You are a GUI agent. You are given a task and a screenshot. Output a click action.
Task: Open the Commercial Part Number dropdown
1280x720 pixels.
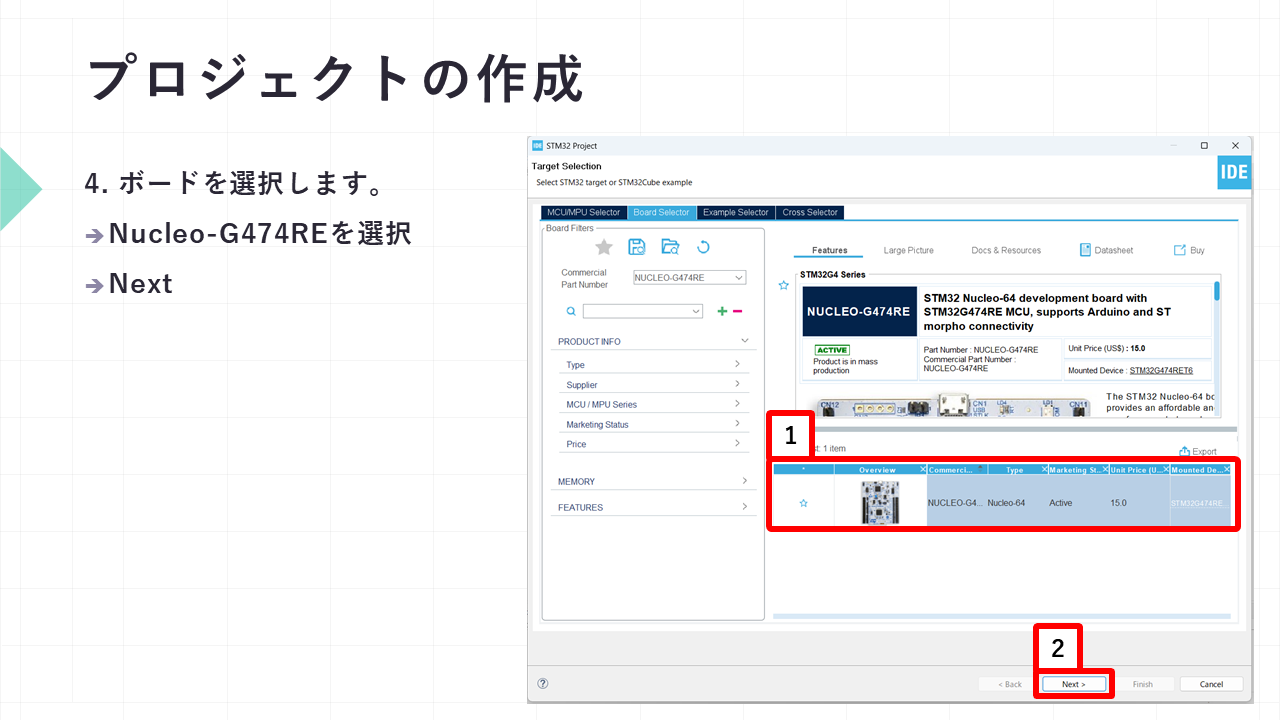tap(690, 277)
